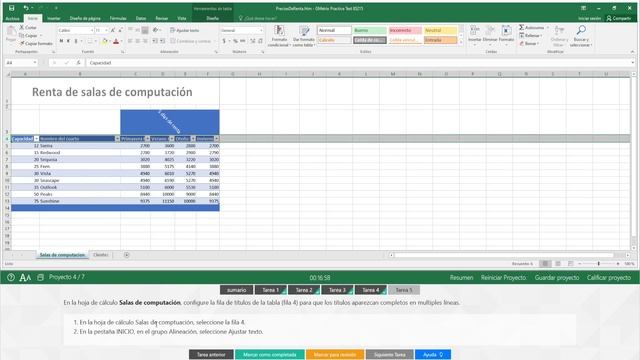
Task: Open Capacidad column filter dropdown
Action: 36,139
